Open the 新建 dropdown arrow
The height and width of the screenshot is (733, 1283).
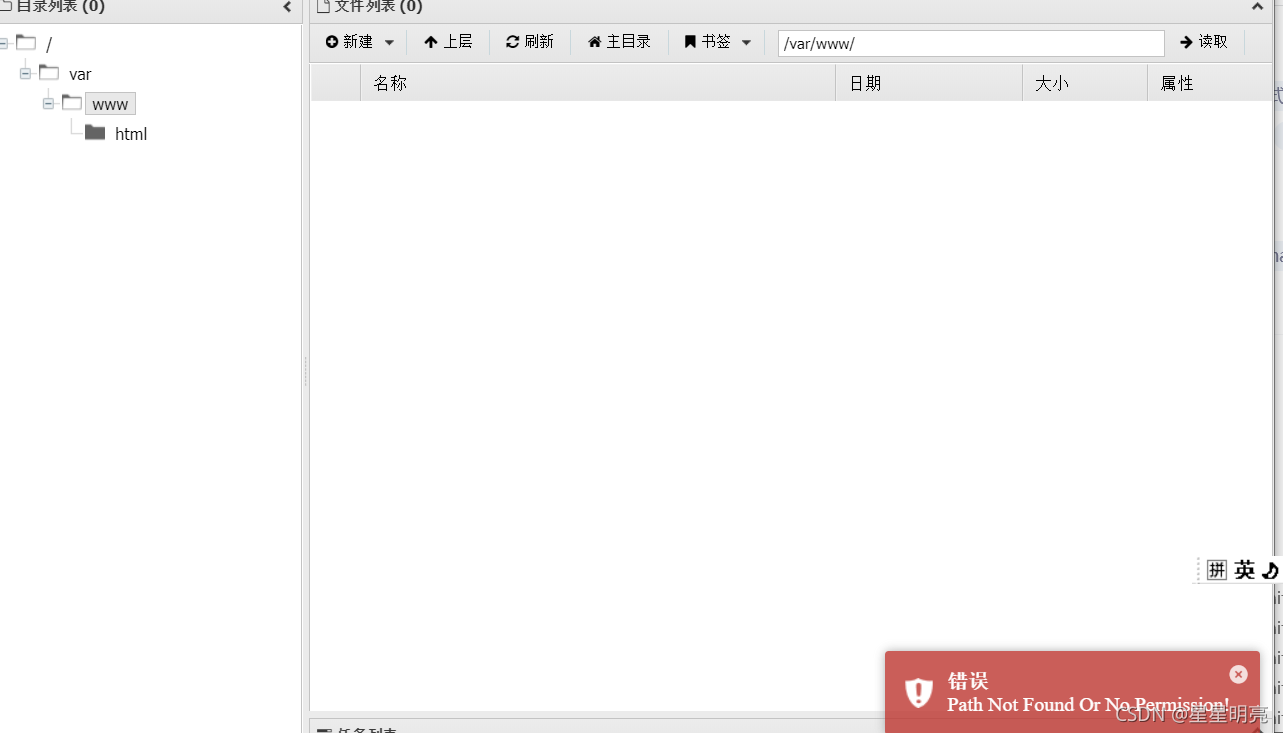coord(389,41)
